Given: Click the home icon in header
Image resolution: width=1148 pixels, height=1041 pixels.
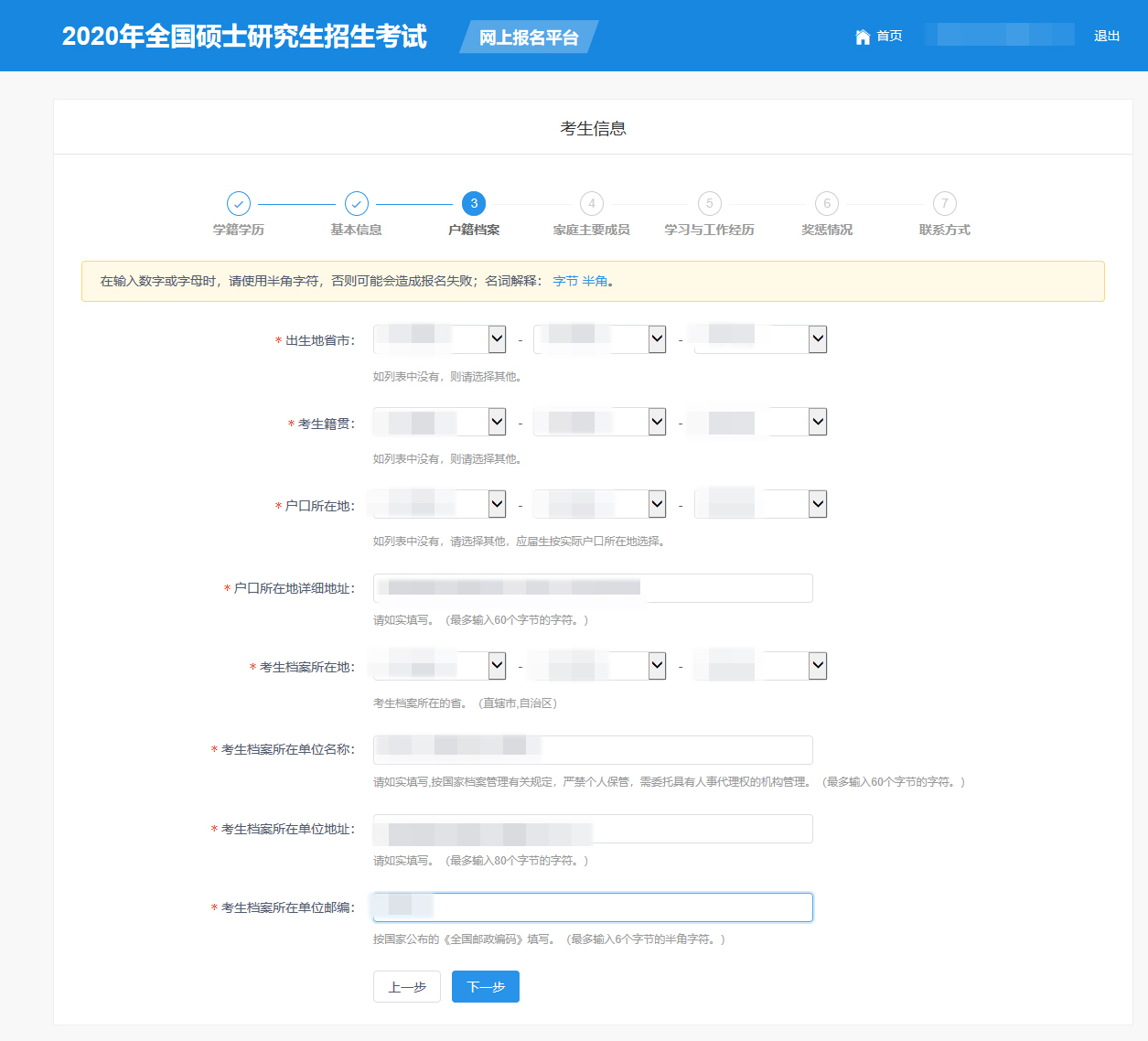Looking at the screenshot, I should coord(863,37).
